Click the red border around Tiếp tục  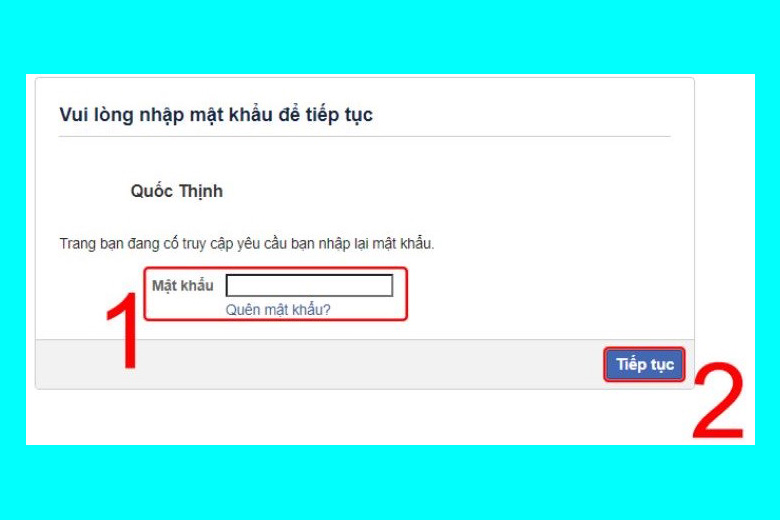point(644,348)
